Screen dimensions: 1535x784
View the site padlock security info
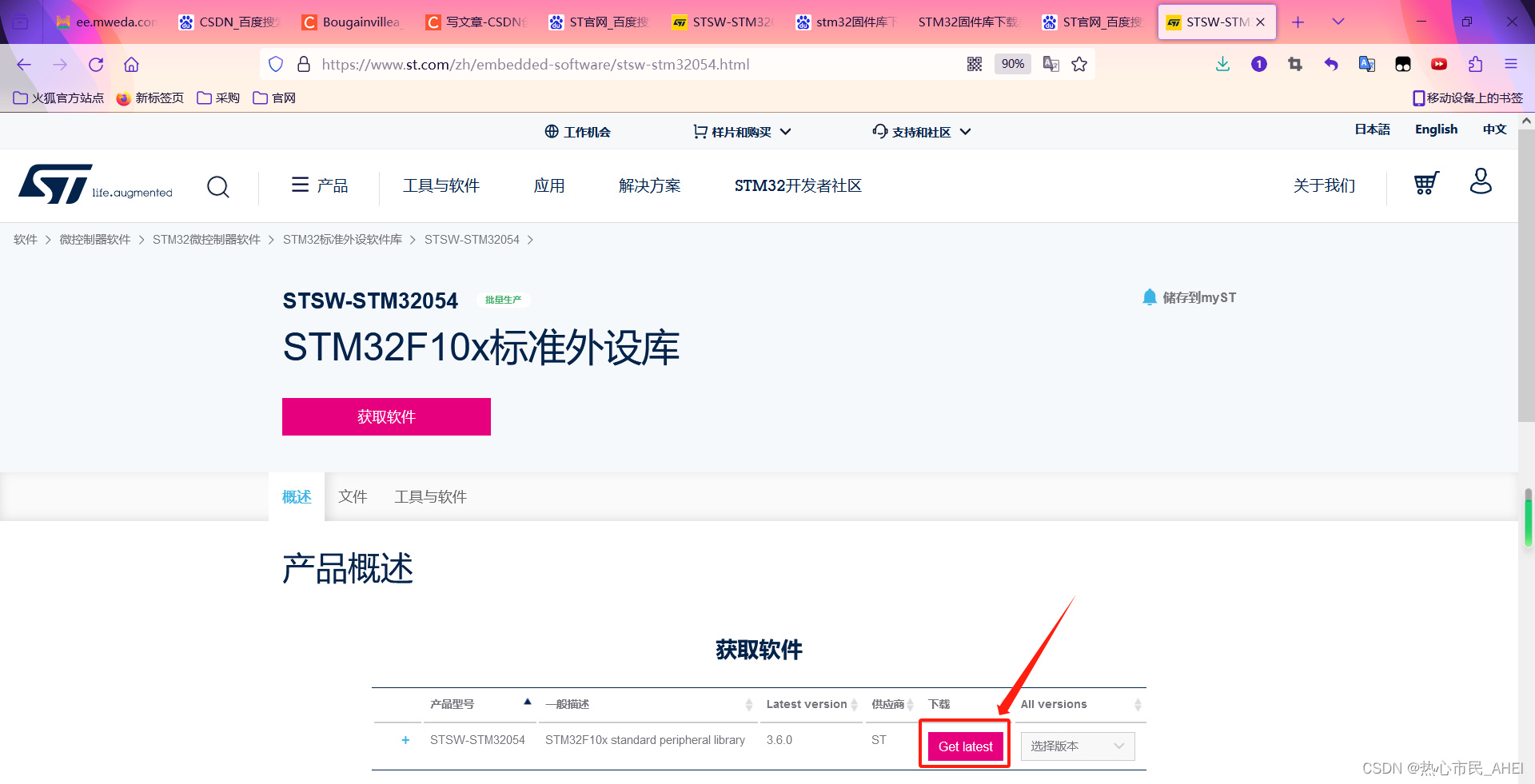304,65
